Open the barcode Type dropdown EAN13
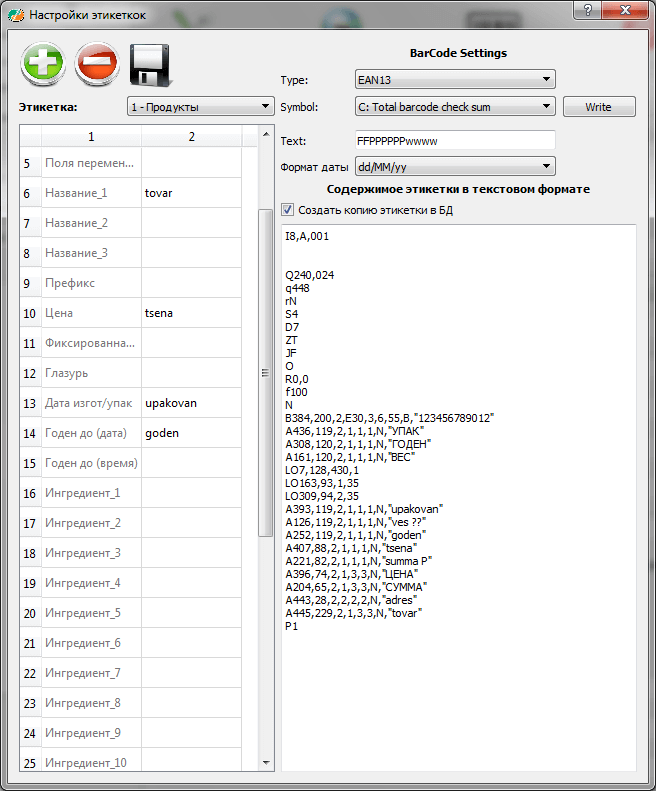 pyautogui.click(x=455, y=80)
